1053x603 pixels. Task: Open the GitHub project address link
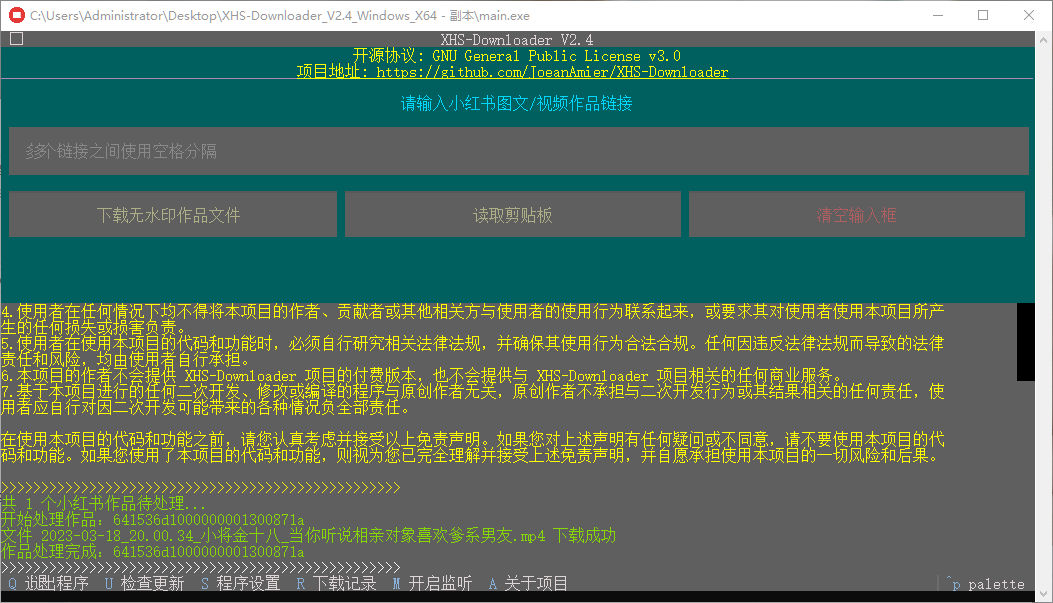click(512, 72)
